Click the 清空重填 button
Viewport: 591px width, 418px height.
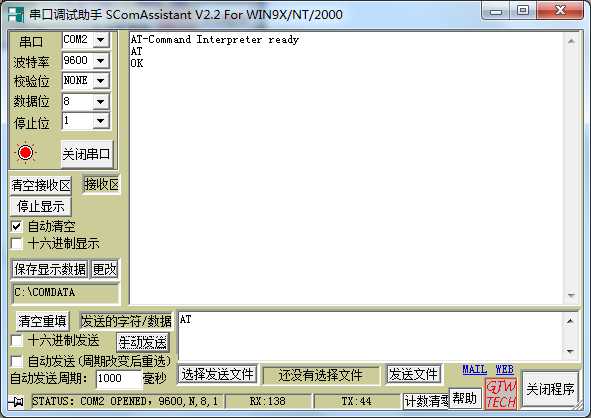tap(42, 321)
